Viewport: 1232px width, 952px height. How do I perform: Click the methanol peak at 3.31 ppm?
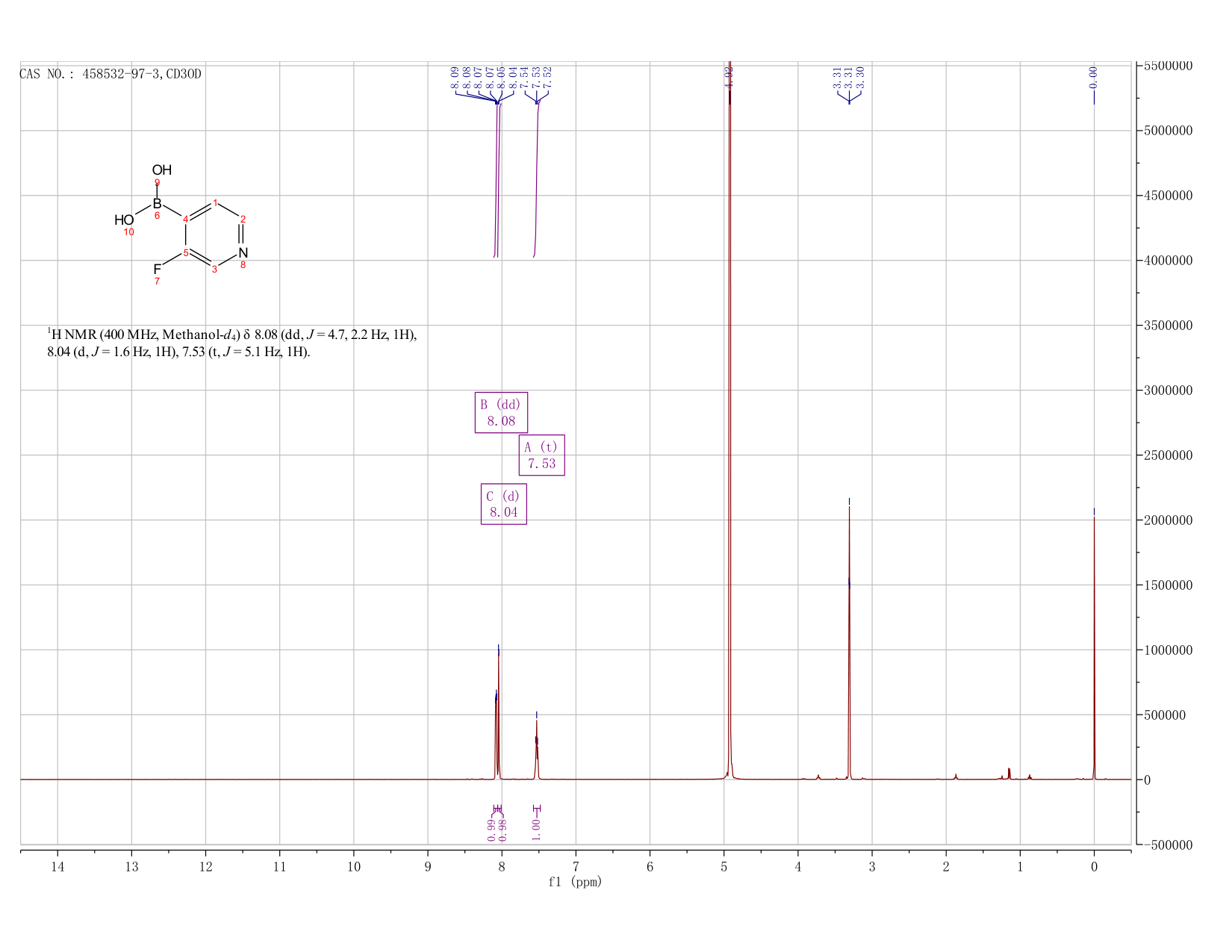849,642
